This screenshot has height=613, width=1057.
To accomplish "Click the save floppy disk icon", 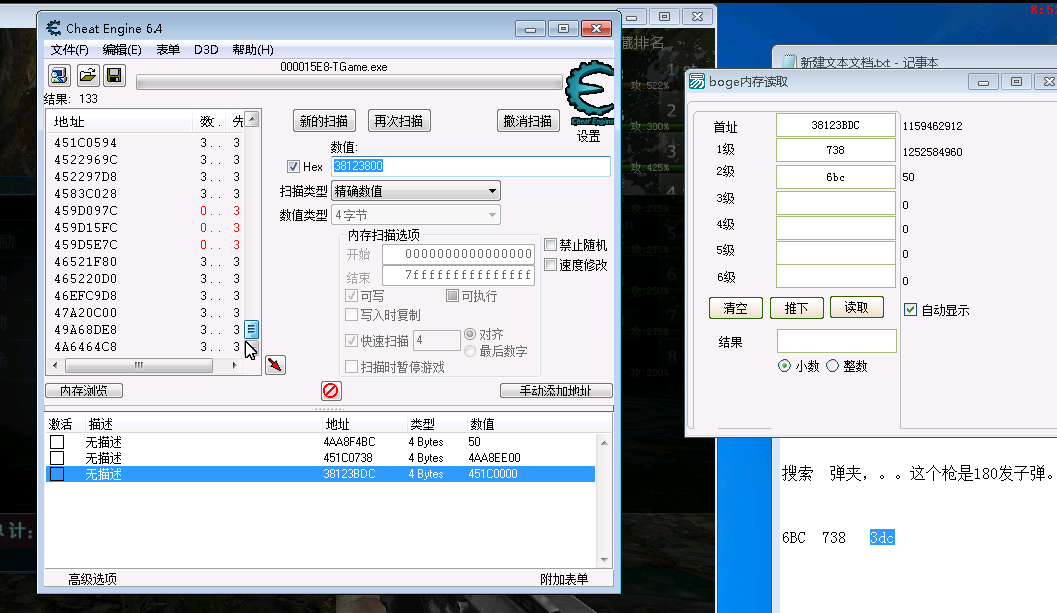I will point(115,76).
